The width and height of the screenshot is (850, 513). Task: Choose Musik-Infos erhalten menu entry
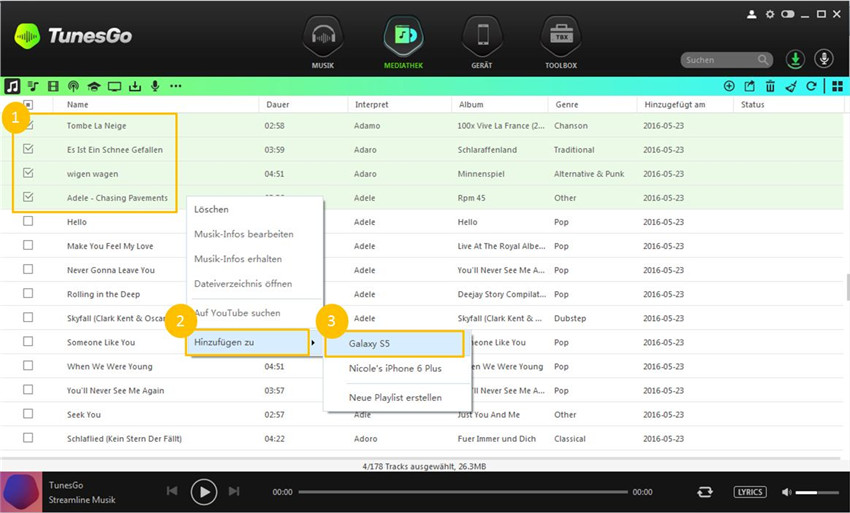coord(255,259)
